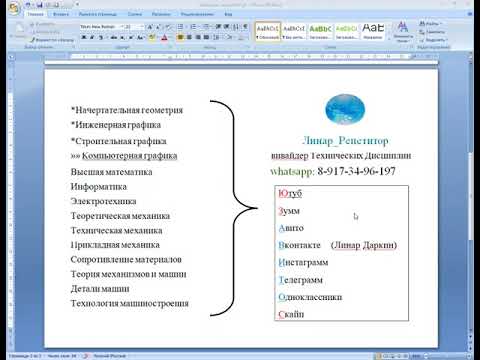Apply a bulleted list
The image size is (480, 360).
(x=180, y=27)
